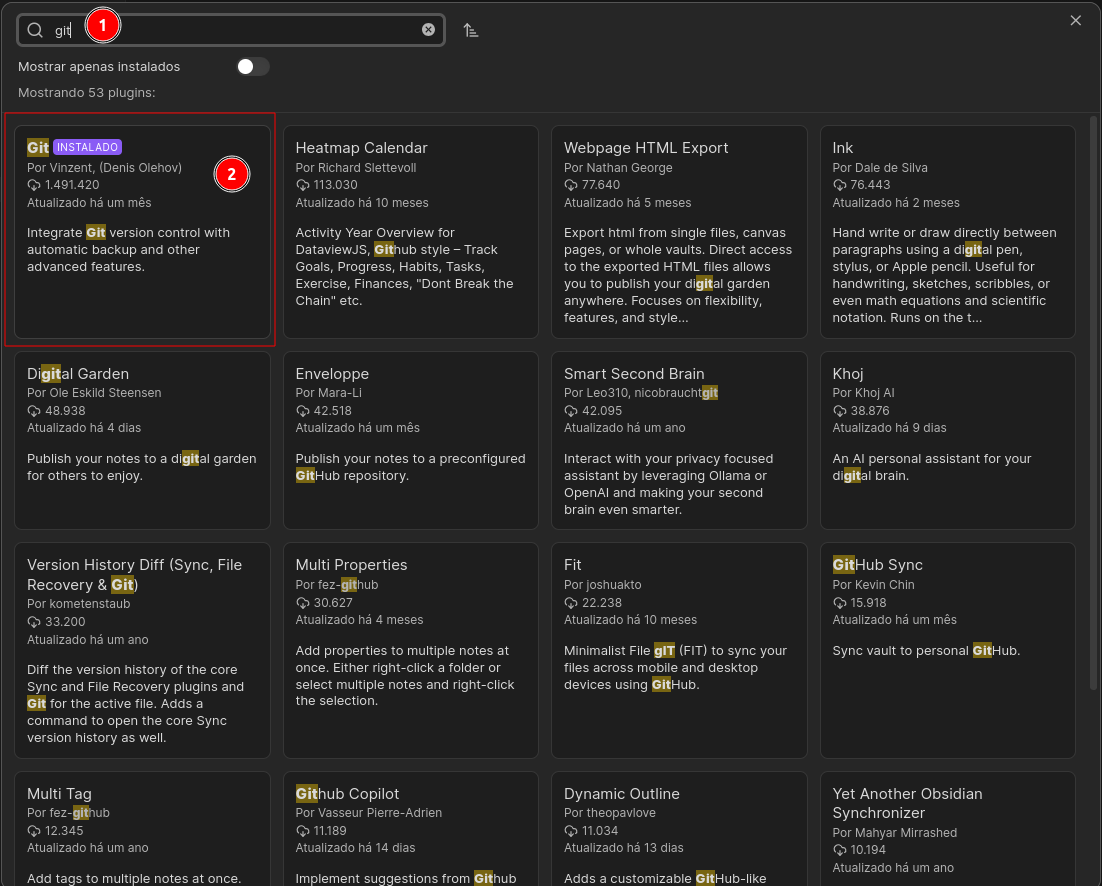Click 'Por joshuakto' author text

602,585
